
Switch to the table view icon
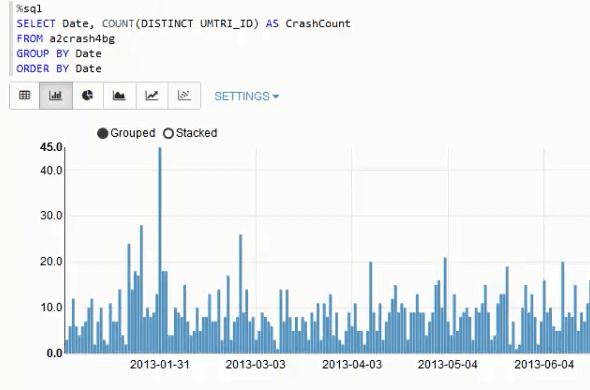(24, 96)
